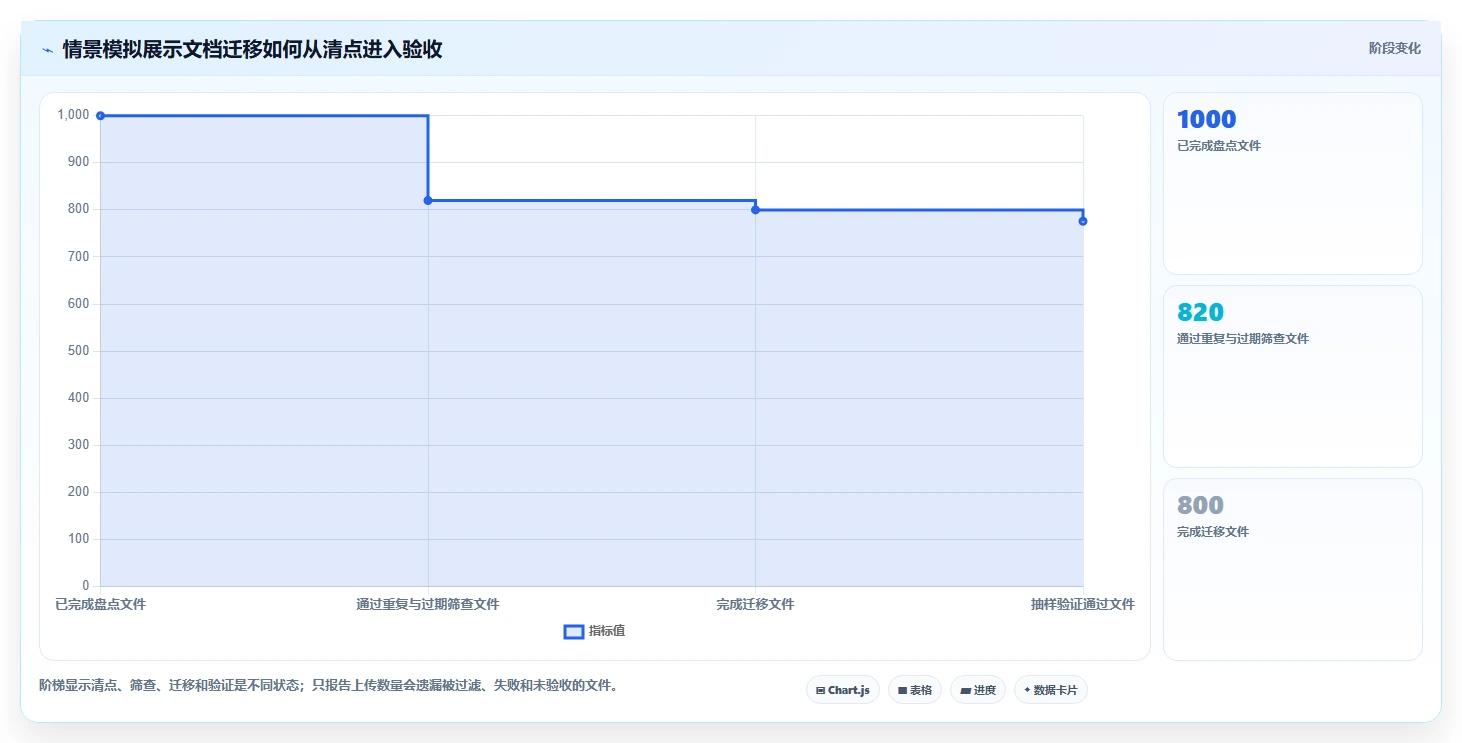The image size is (1462, 743).
Task: Click the 阶段变化 label in header
Action: tap(1394, 49)
